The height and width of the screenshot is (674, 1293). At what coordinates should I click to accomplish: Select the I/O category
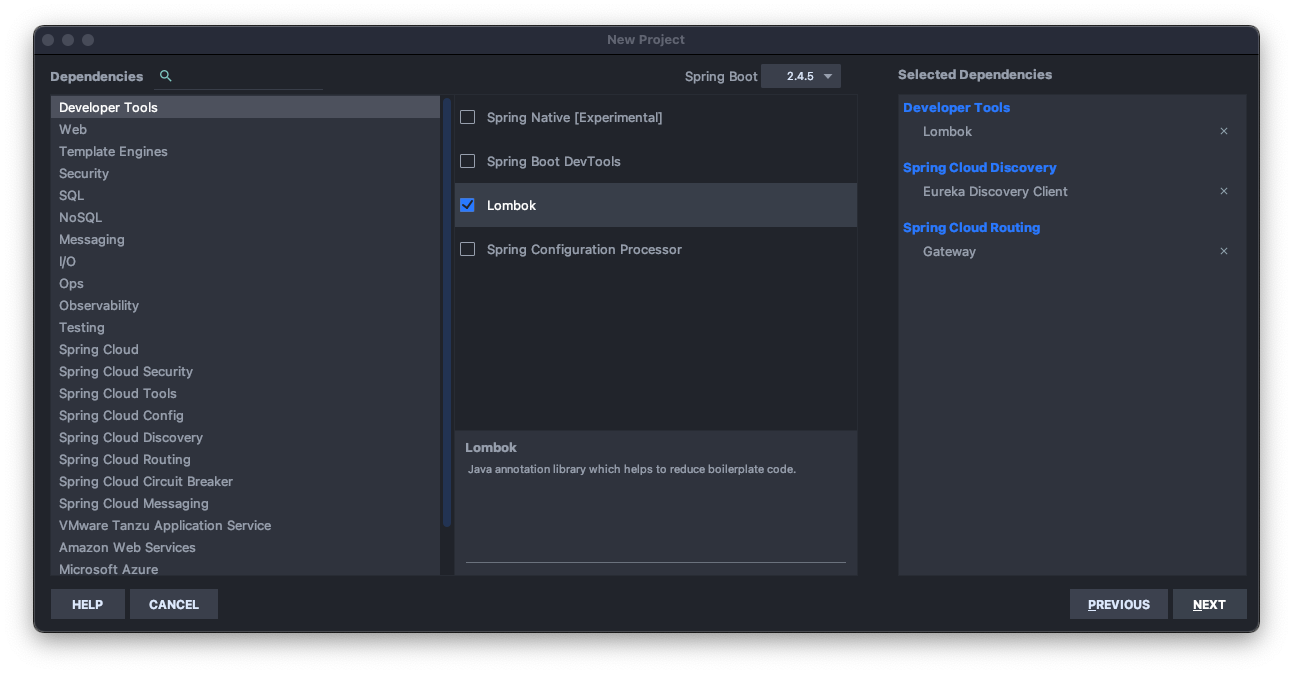tap(245, 261)
